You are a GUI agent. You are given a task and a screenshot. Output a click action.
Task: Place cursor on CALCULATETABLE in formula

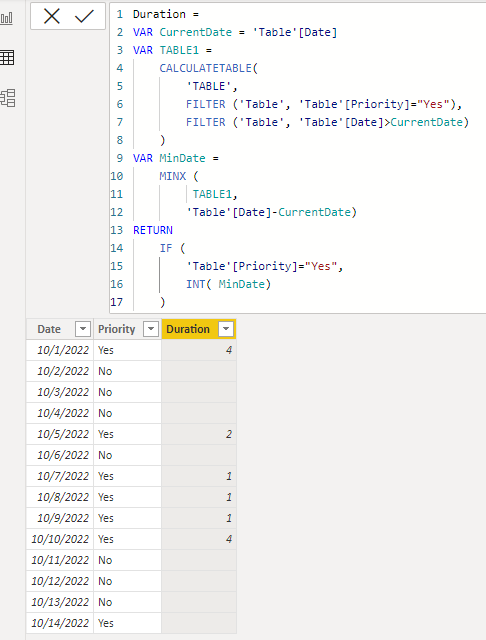205,68
